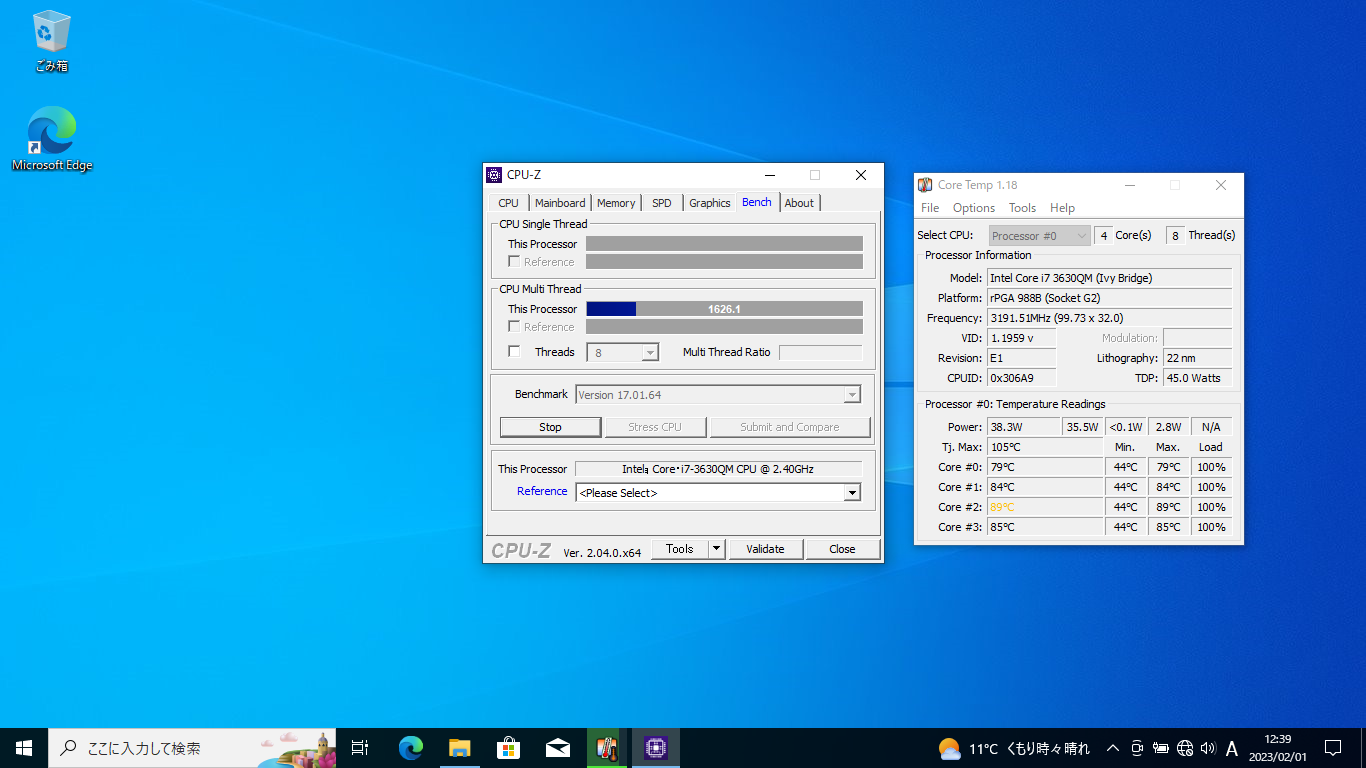Screen dimensions: 1366x768
Task: Click the Task View taskbar icon
Action: click(x=360, y=747)
